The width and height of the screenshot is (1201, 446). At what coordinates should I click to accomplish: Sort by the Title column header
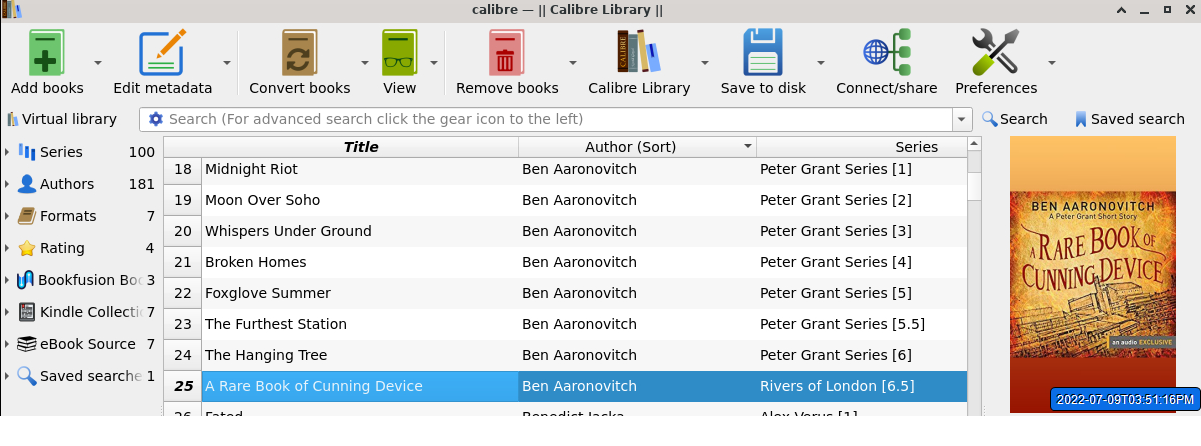(x=360, y=147)
